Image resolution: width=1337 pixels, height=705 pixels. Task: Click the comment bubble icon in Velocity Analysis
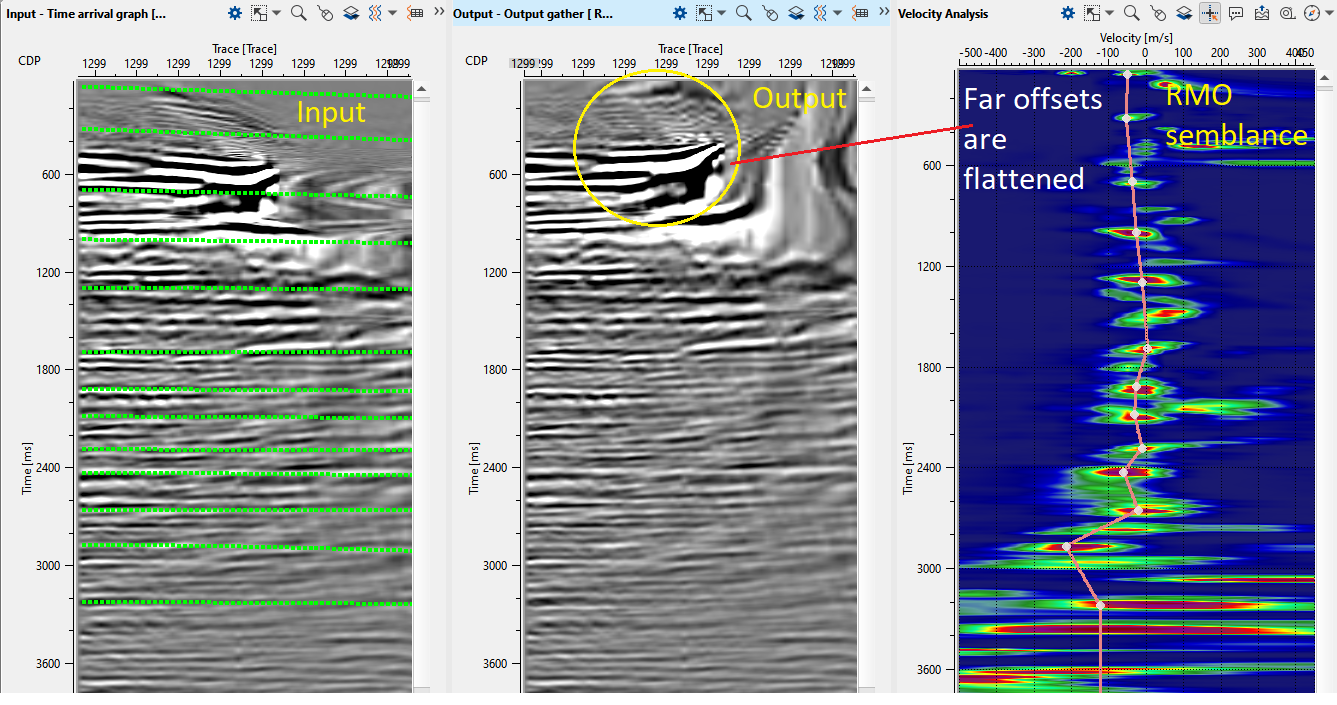(1236, 13)
